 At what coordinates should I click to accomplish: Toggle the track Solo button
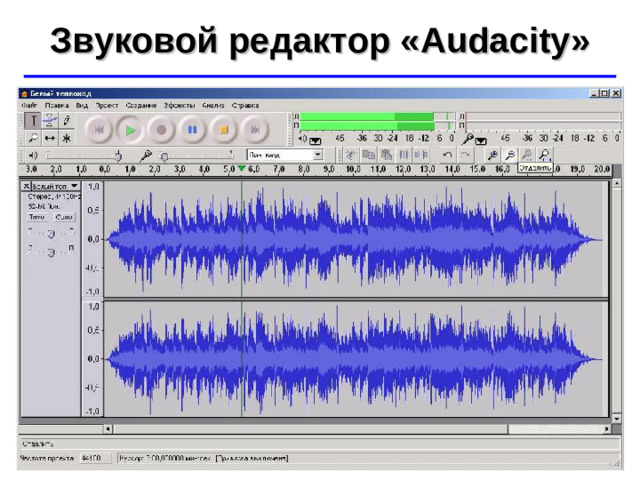click(64, 217)
